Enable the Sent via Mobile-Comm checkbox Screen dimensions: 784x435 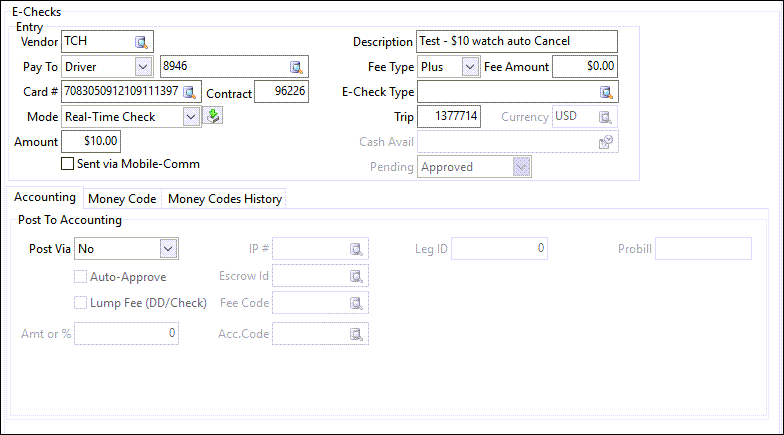point(68,163)
